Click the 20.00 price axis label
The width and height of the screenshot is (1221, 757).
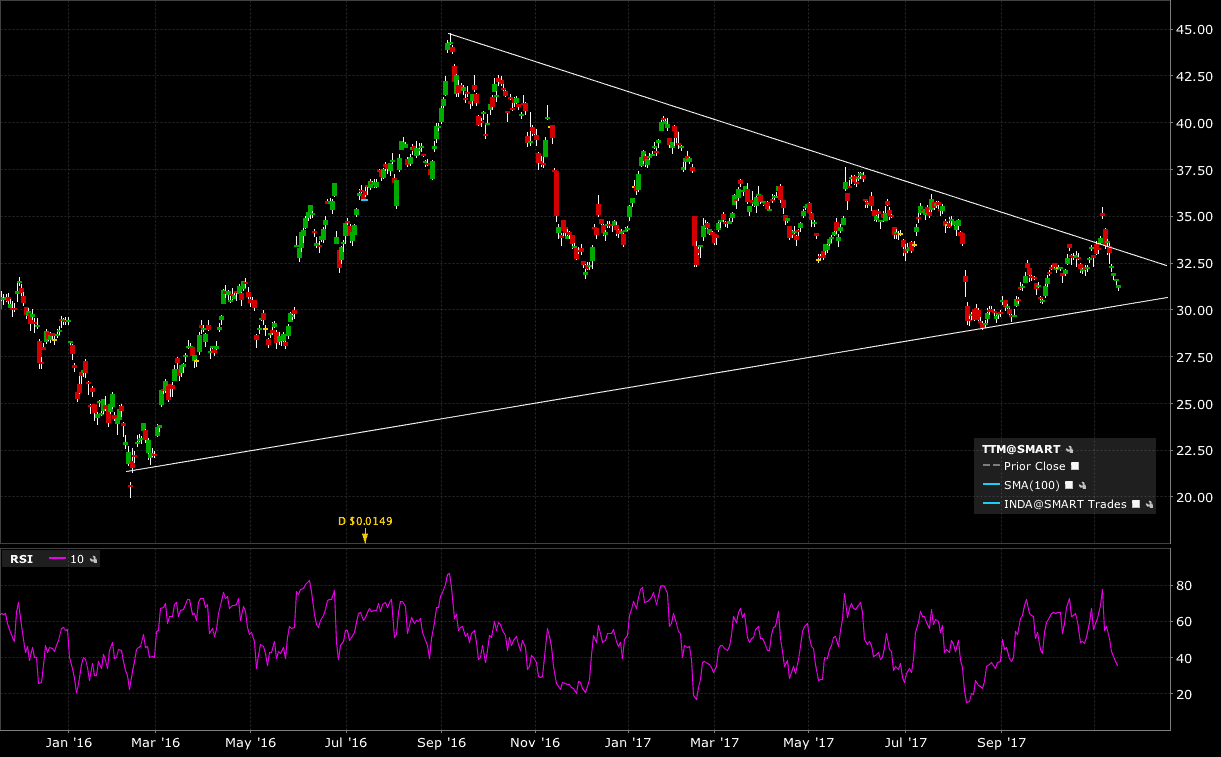click(x=1192, y=498)
